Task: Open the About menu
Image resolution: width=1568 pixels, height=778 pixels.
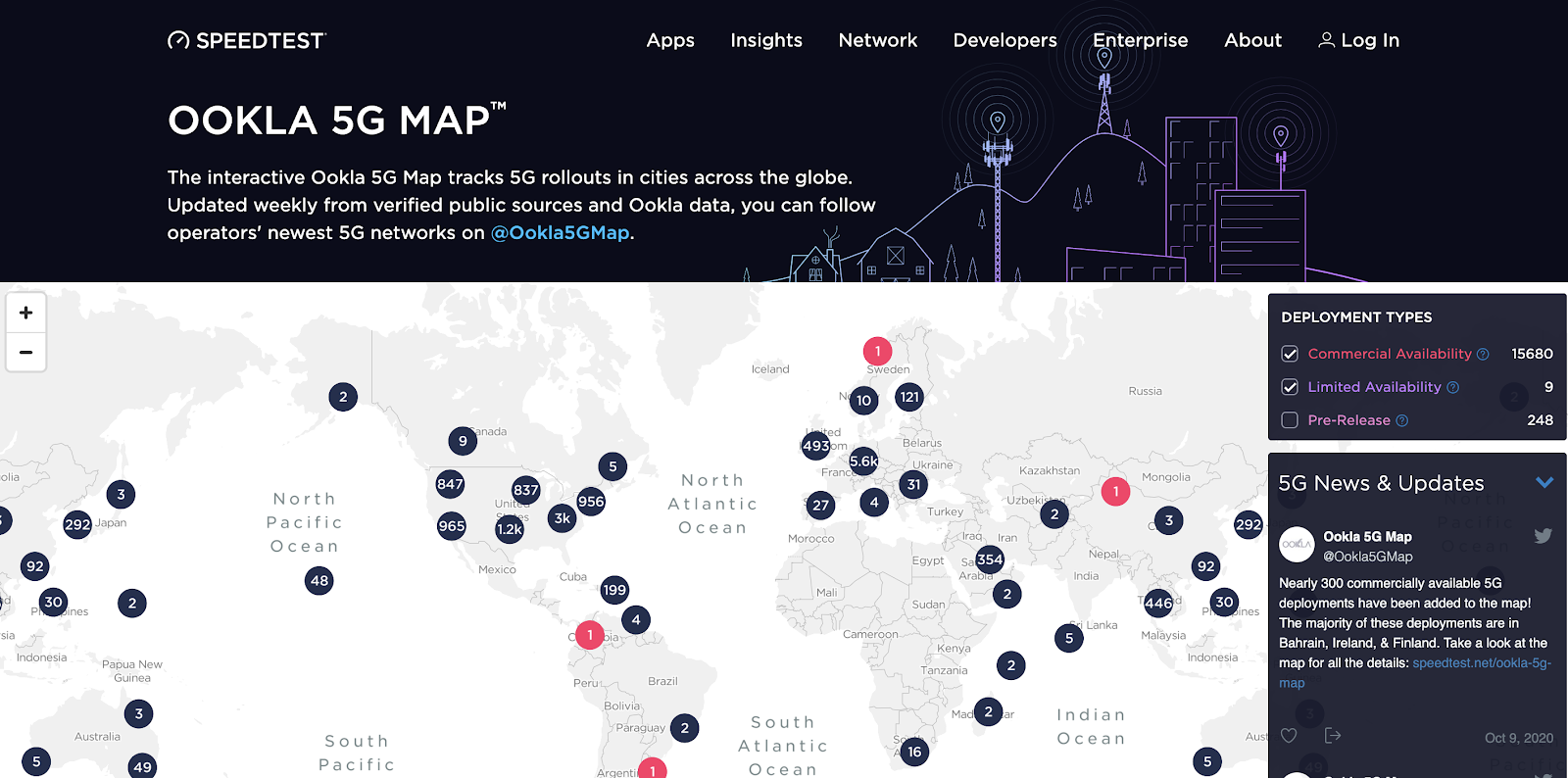Action: pyautogui.click(x=1252, y=40)
